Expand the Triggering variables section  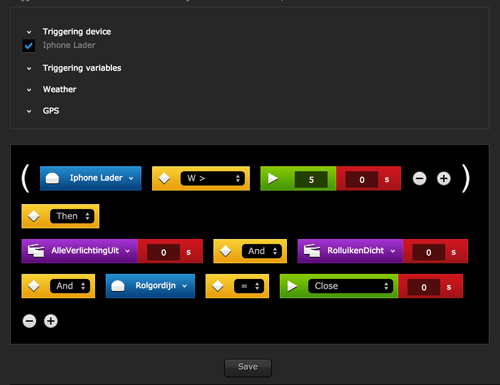(x=29, y=69)
